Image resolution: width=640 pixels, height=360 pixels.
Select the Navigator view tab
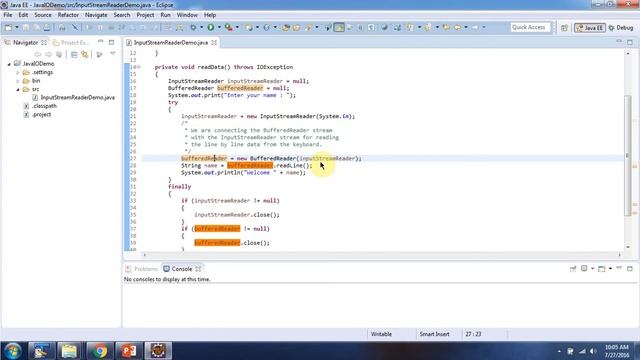(x=25, y=42)
